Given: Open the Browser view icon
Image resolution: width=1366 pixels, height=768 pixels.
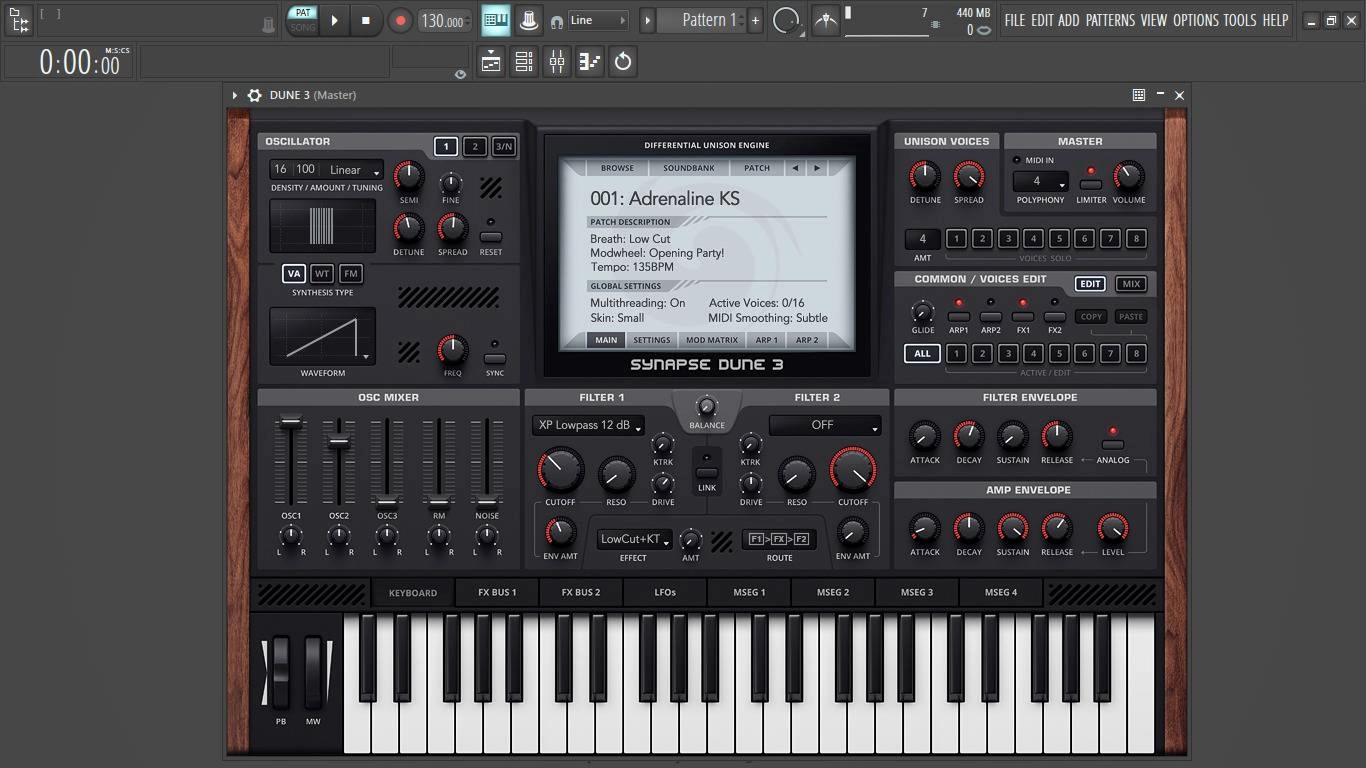Looking at the screenshot, I should click(x=18, y=20).
